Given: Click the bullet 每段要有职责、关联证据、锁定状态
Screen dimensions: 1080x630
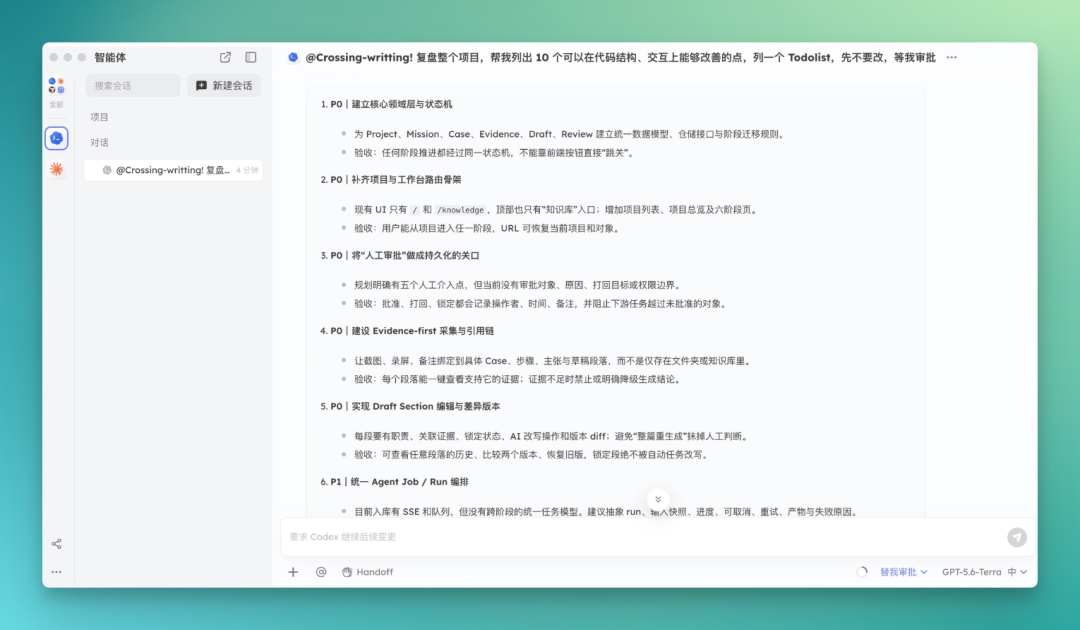Looking at the screenshot, I should (x=552, y=437).
